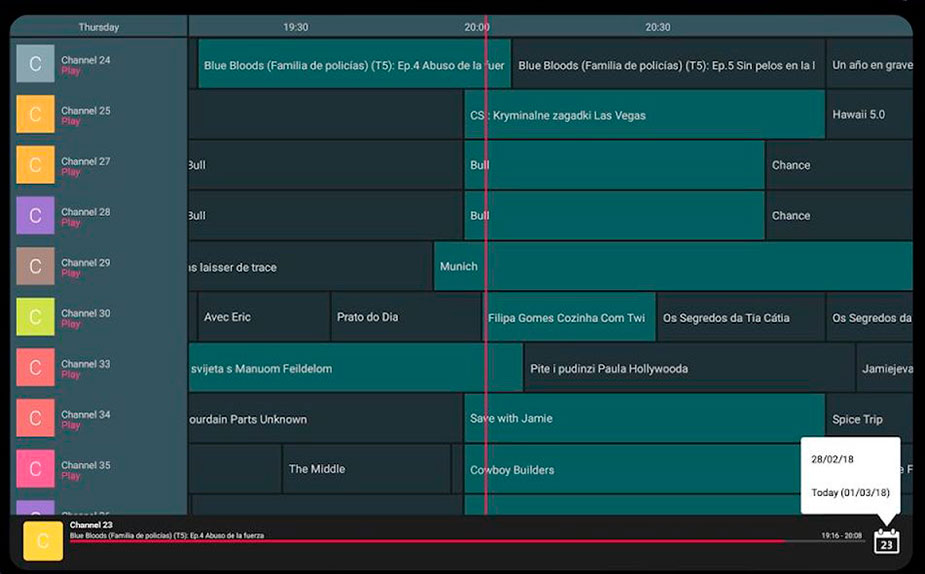Play Channel 34

[x=71, y=426]
